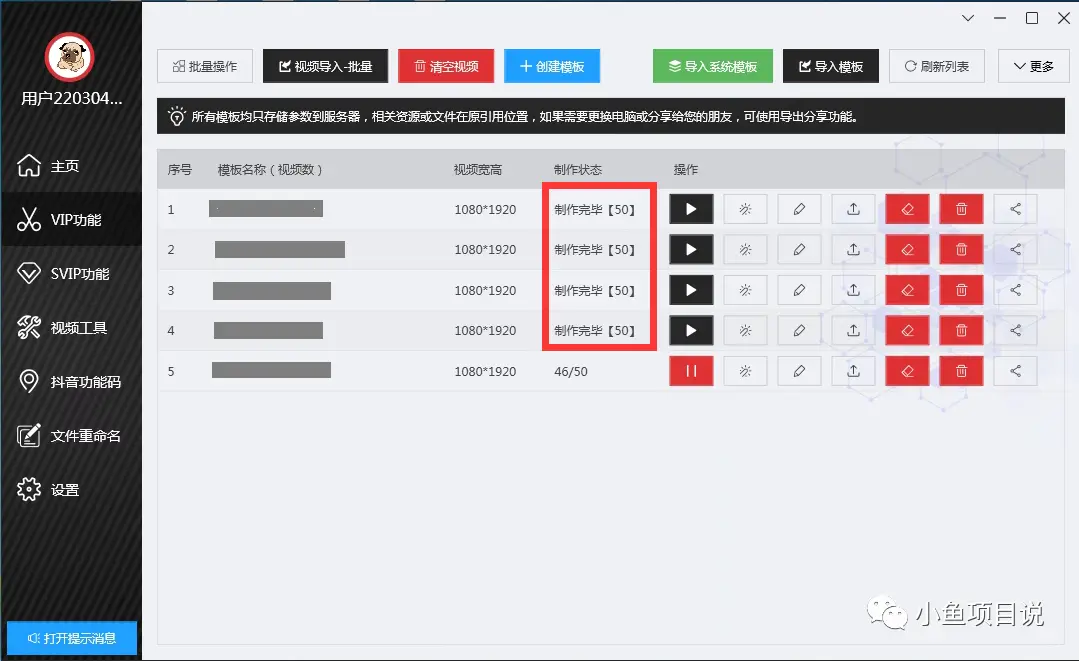Click the red eraser icon in row 3
The width and height of the screenshot is (1079, 661).
pos(908,290)
